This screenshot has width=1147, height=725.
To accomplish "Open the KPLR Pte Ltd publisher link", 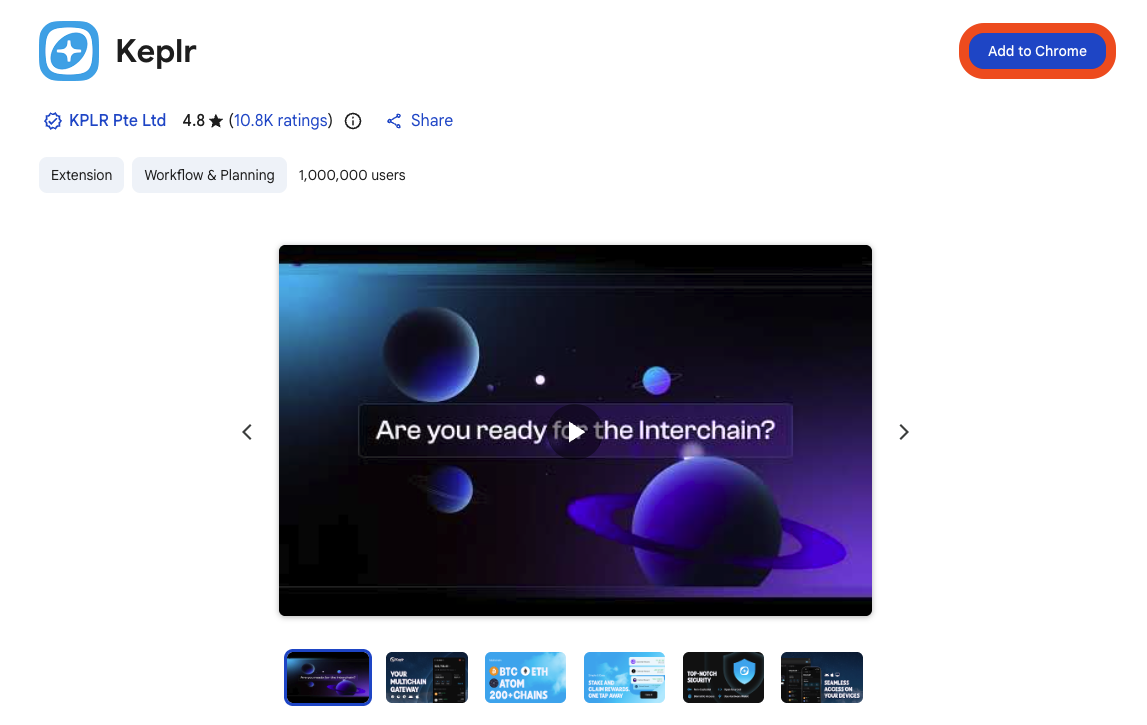I will click(117, 121).
